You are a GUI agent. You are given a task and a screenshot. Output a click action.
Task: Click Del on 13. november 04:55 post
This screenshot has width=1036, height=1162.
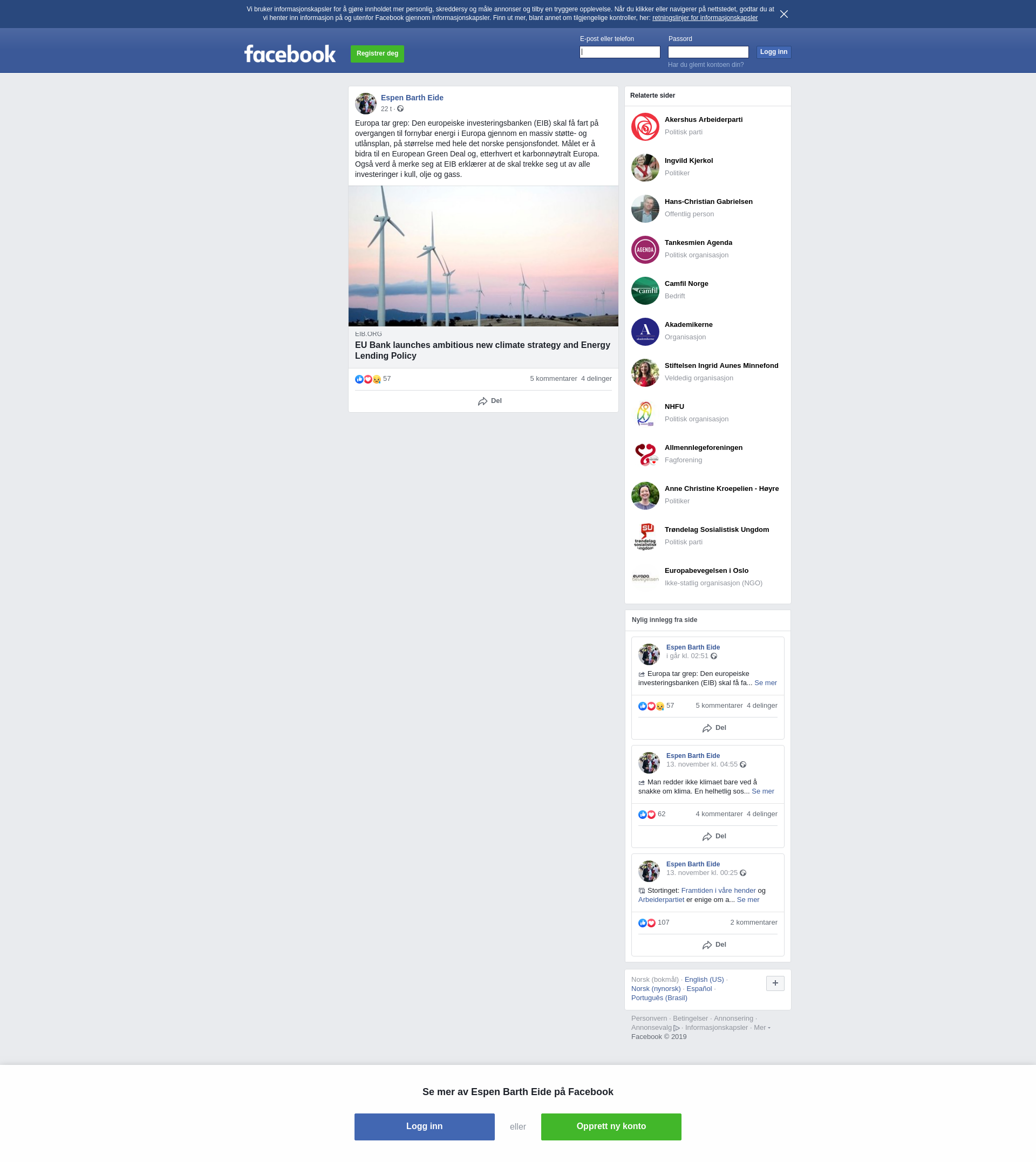714,837
